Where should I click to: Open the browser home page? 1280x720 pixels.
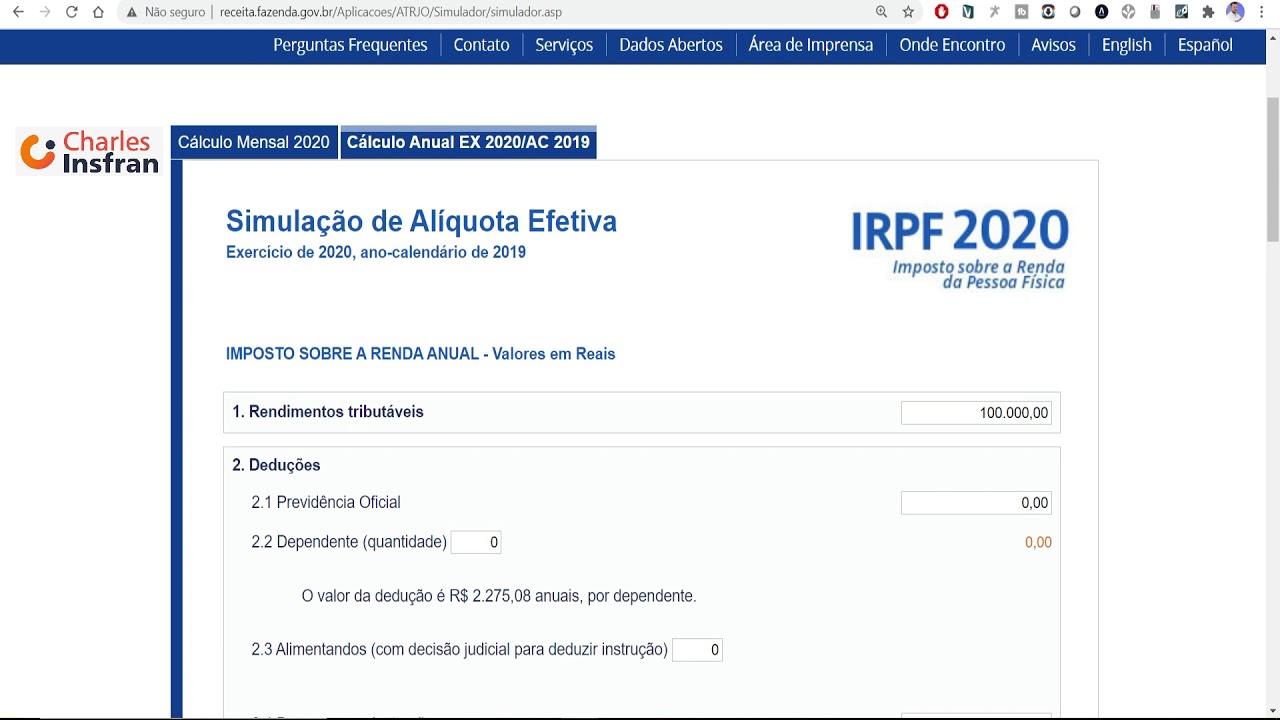98,12
